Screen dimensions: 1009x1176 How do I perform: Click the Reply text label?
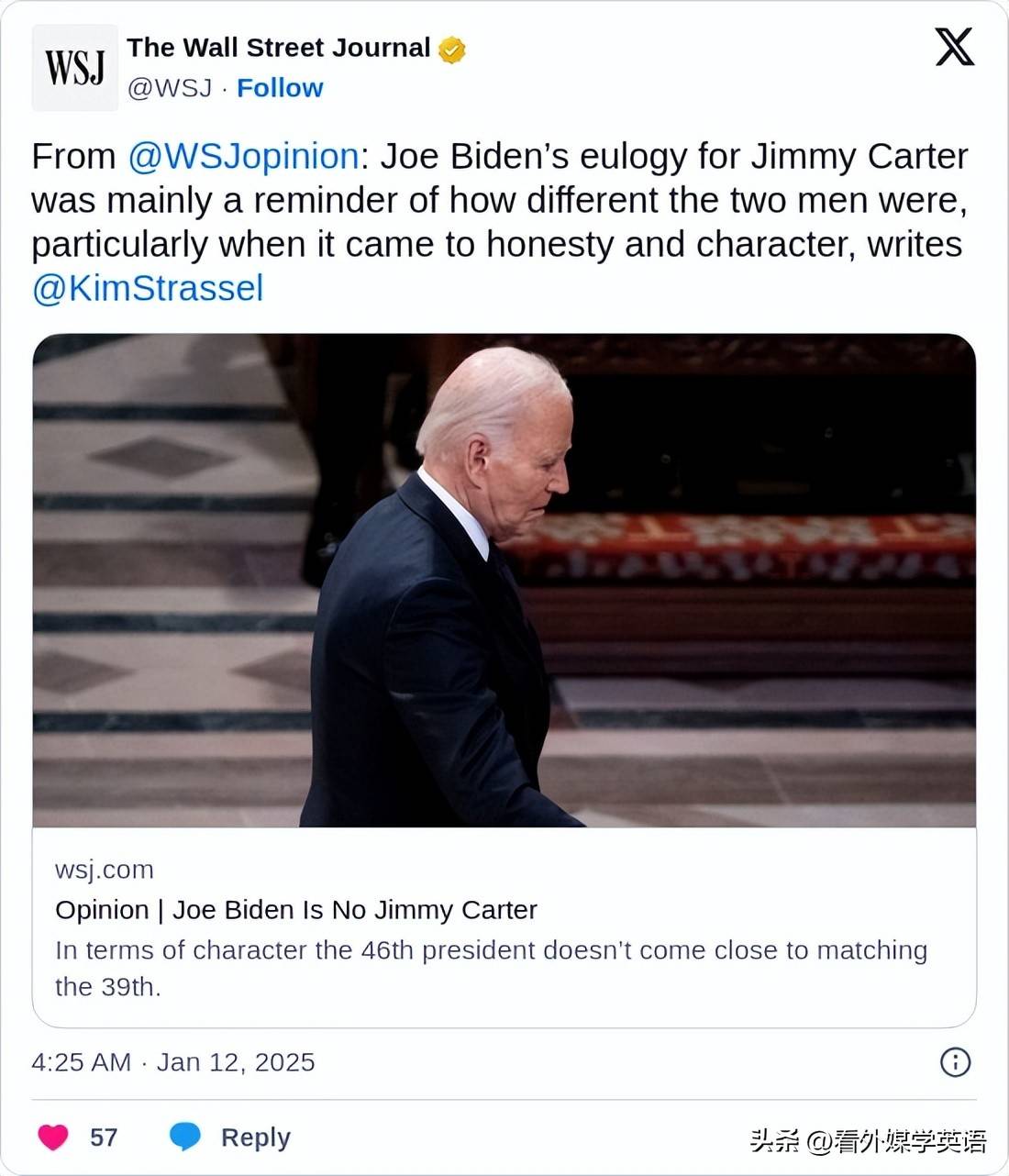(255, 1137)
